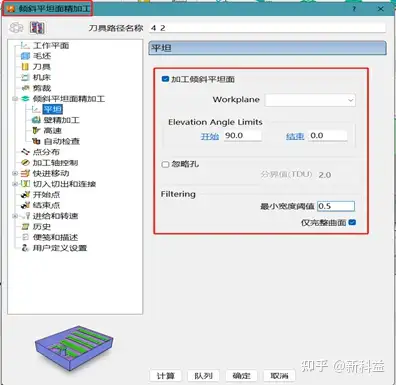Open the Workplane dropdown
Viewport: 396px width, 385px height.
click(310, 100)
